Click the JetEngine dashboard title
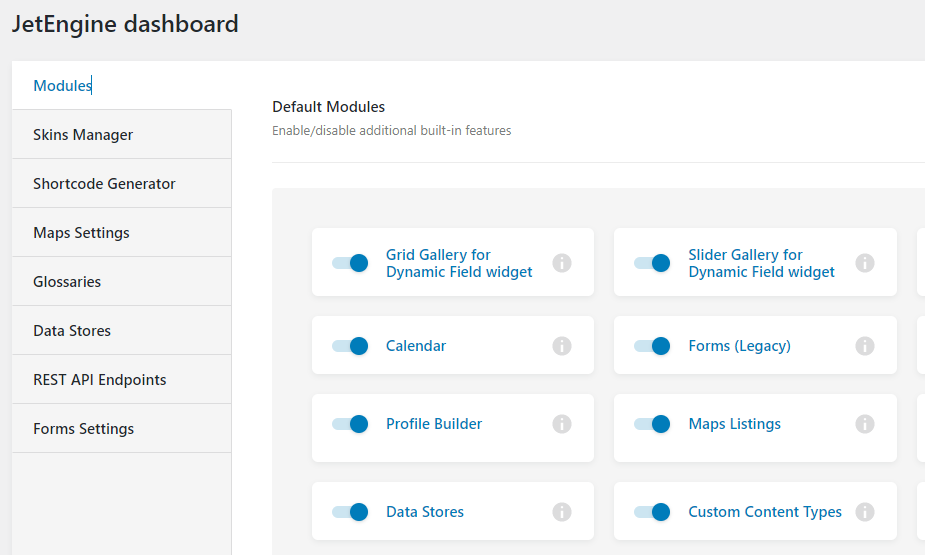The height and width of the screenshot is (555, 925). 125,24
